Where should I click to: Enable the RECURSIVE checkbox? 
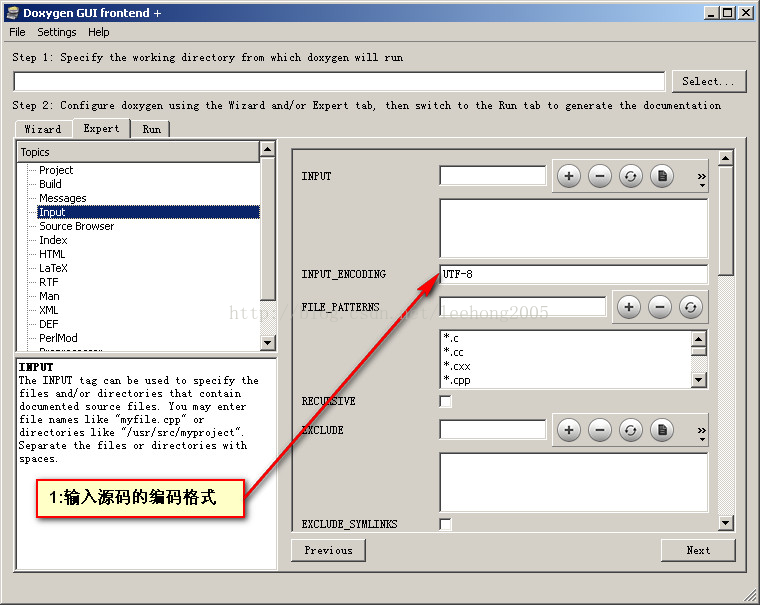click(445, 401)
